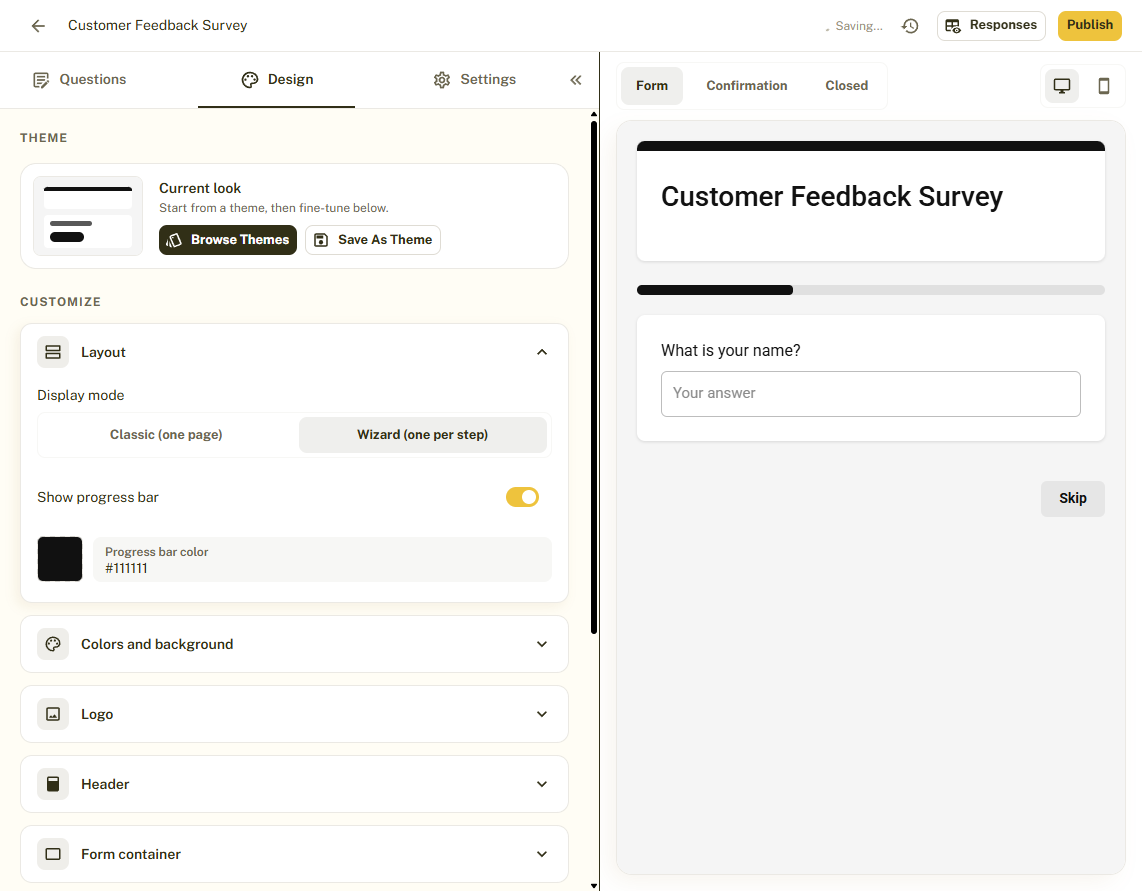The image size is (1142, 891).
Task: Open version history clock icon
Action: [x=910, y=25]
